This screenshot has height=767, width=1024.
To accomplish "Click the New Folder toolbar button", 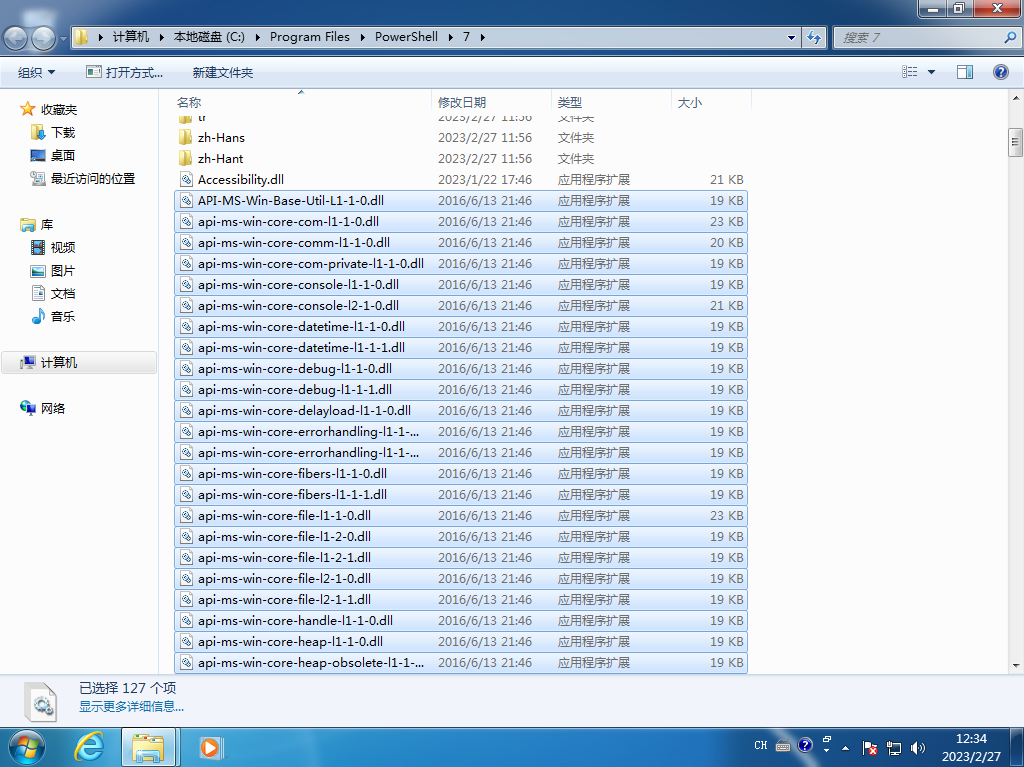I will pos(223,73).
